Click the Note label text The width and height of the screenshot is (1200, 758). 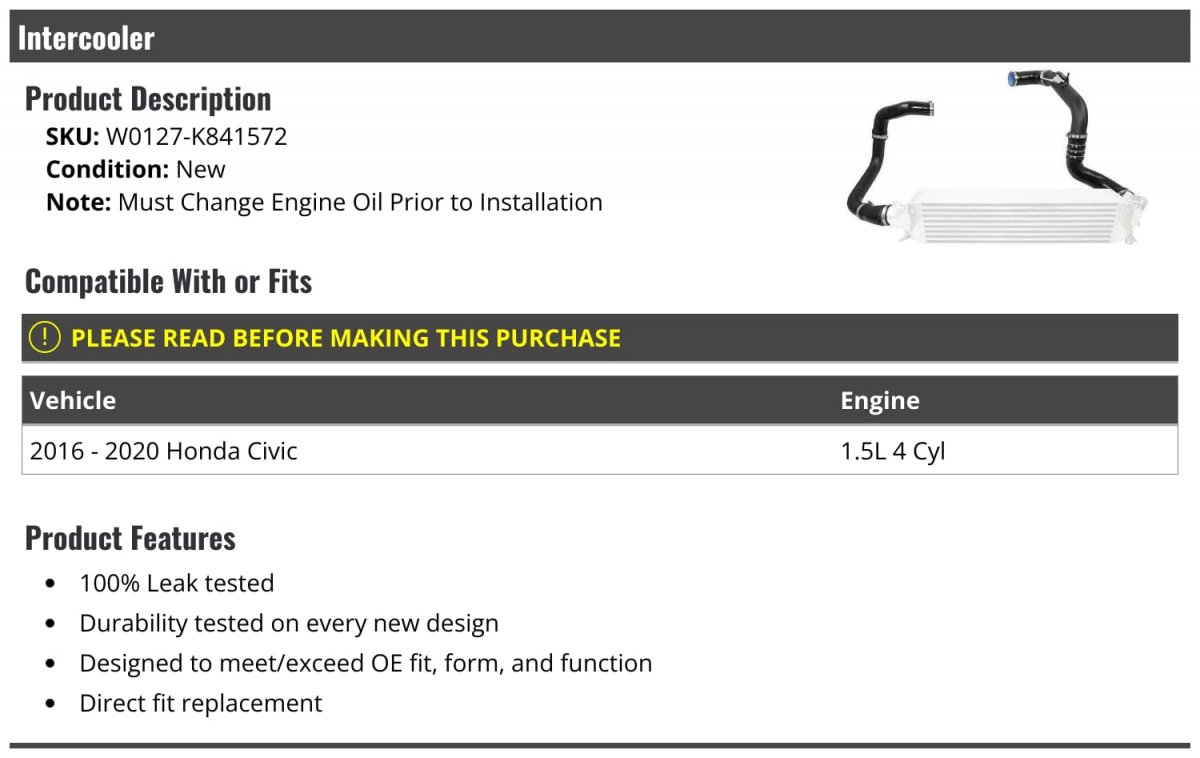[78, 202]
